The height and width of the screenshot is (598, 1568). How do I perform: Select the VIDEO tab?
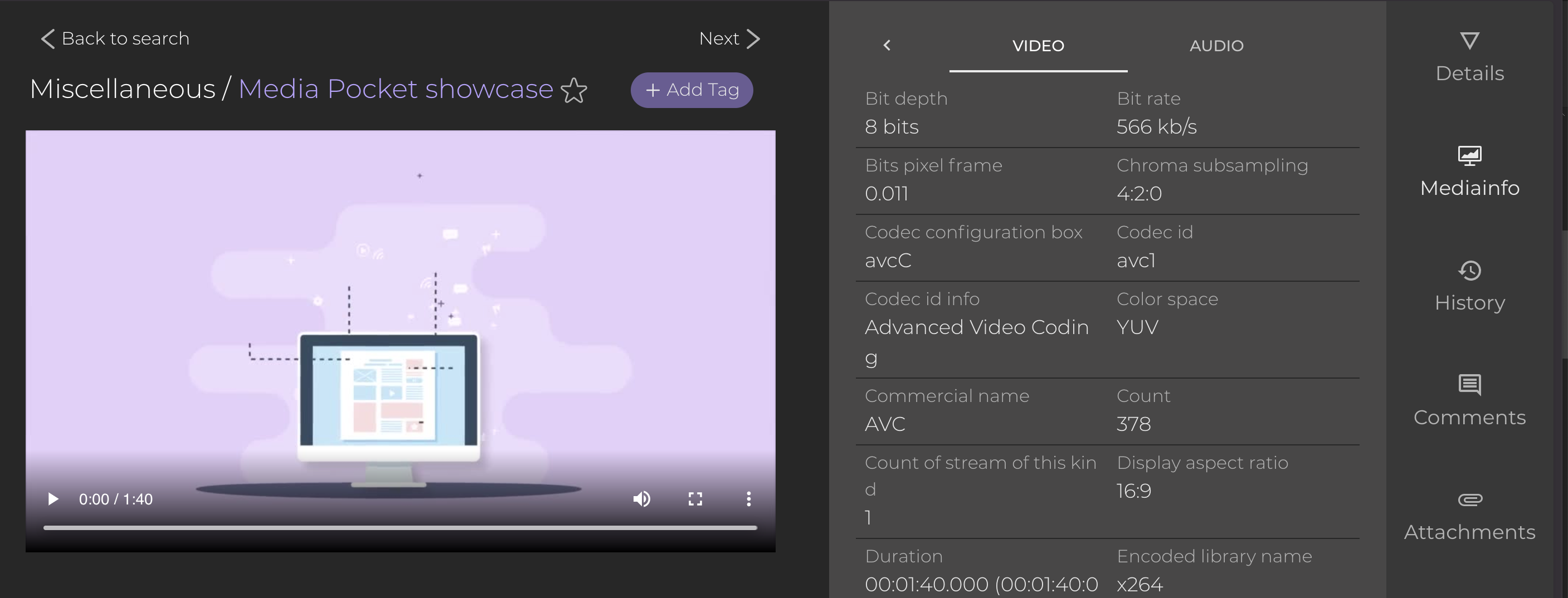1038,46
